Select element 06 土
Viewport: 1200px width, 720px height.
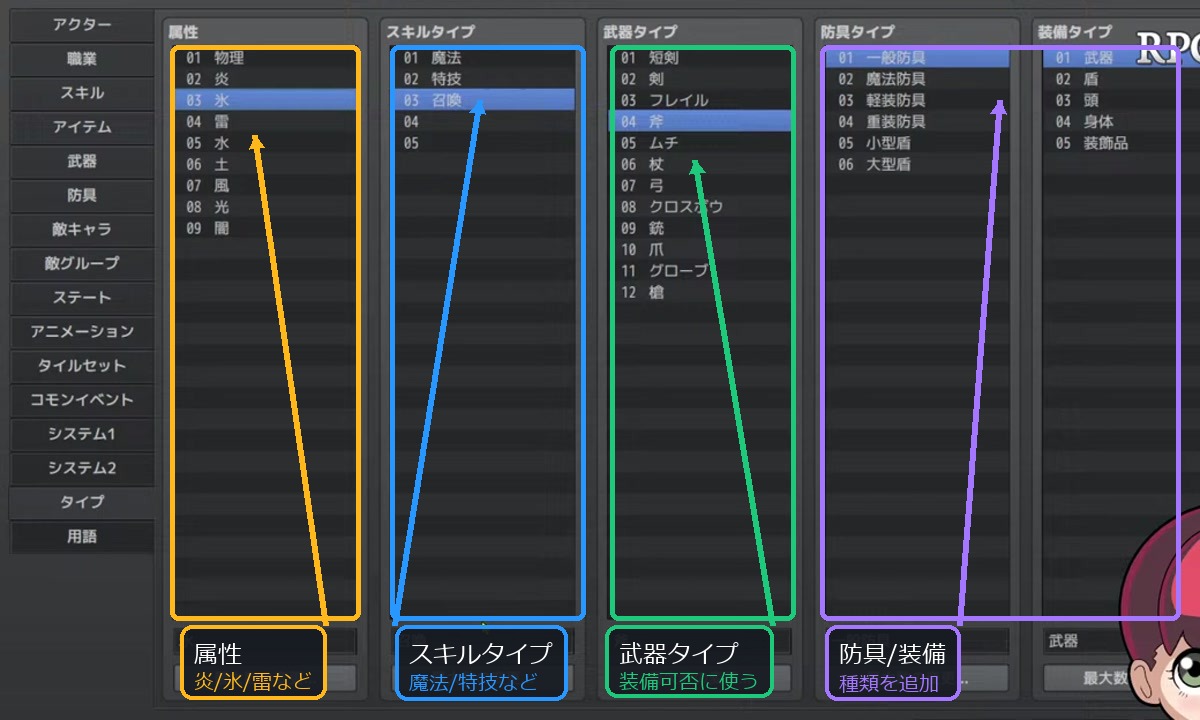pyautogui.click(x=265, y=164)
